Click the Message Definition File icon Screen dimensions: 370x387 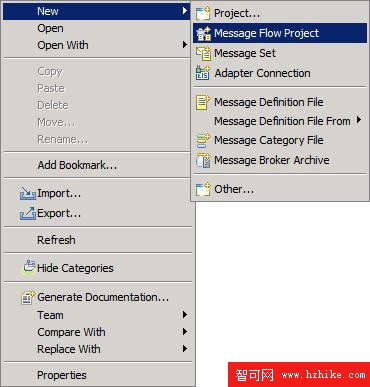point(203,102)
